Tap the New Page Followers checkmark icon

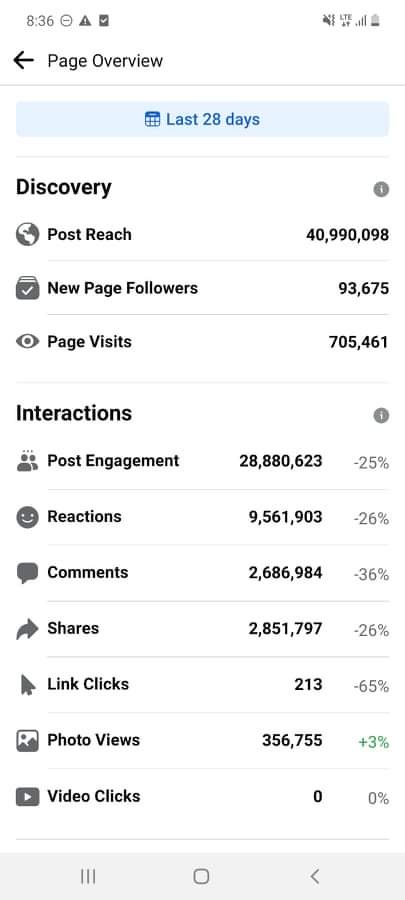(28, 288)
